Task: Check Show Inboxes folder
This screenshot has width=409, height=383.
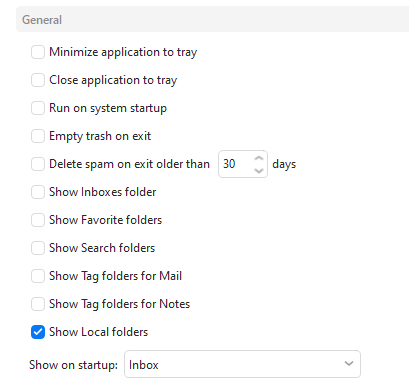Action: click(38, 192)
